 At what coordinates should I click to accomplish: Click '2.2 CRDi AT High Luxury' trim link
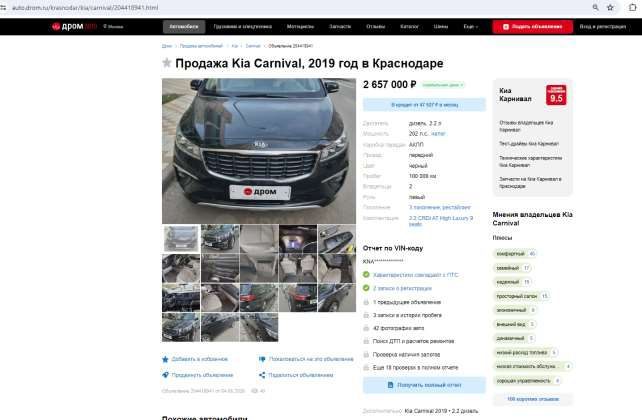[441, 221]
